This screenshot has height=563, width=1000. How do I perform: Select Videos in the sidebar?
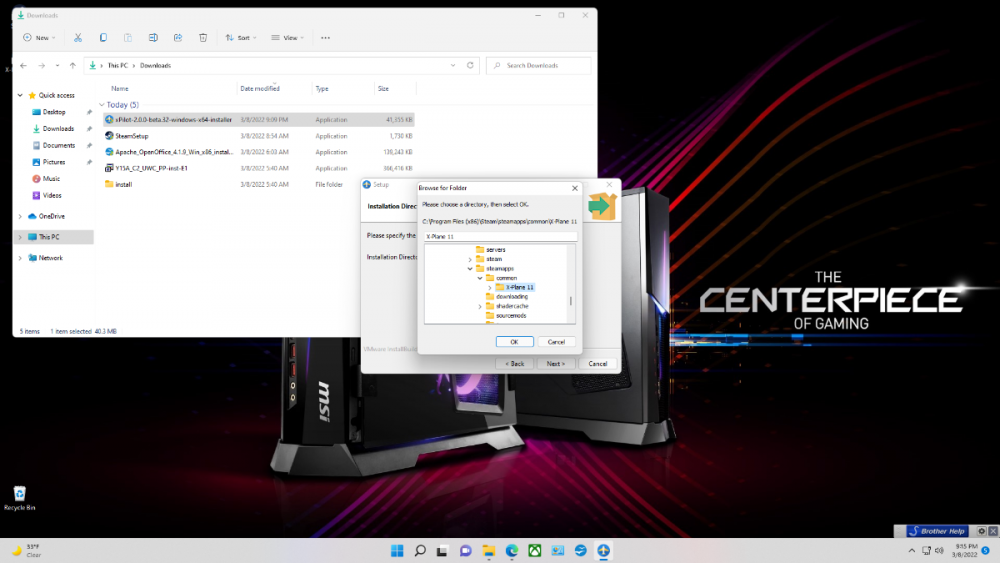click(x=52, y=195)
